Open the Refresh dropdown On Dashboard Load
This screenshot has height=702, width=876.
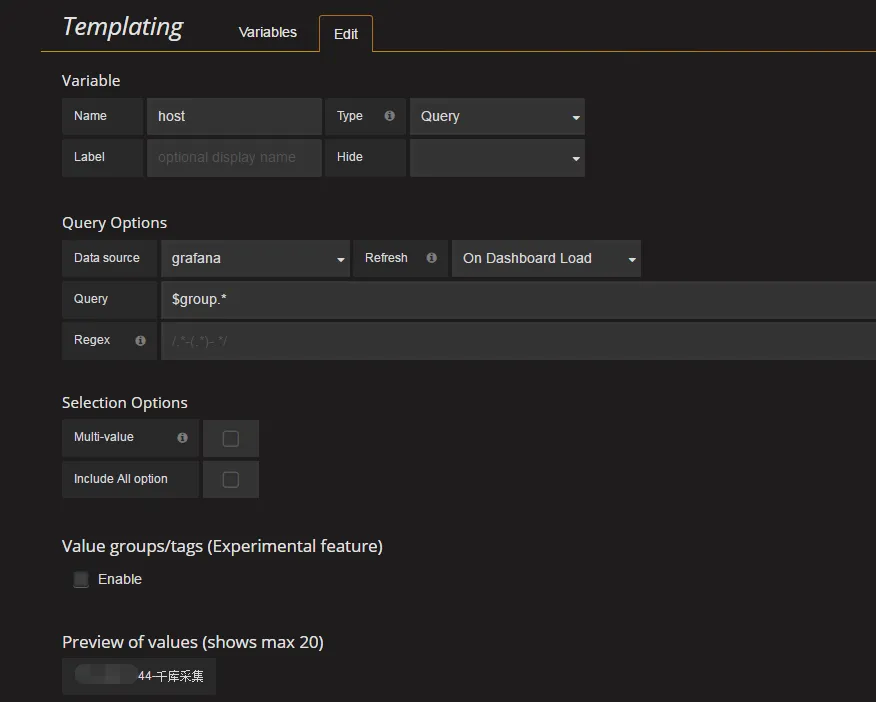pos(546,259)
